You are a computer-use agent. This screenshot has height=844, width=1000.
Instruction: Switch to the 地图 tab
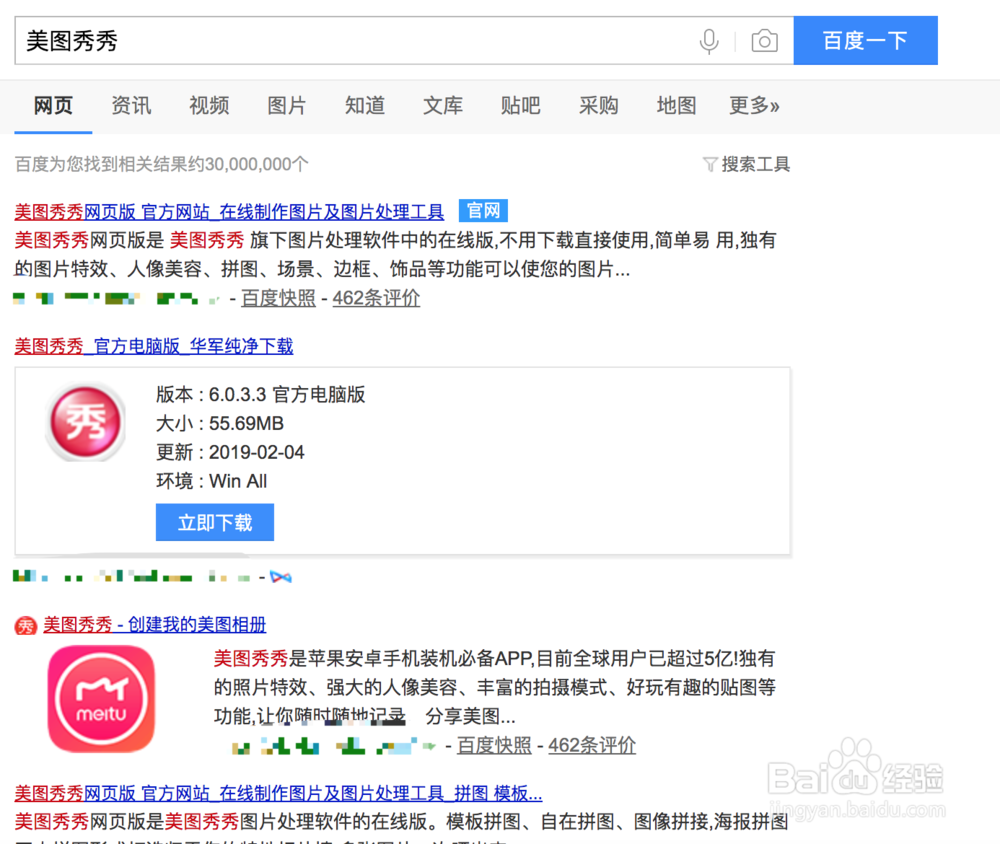coord(676,105)
